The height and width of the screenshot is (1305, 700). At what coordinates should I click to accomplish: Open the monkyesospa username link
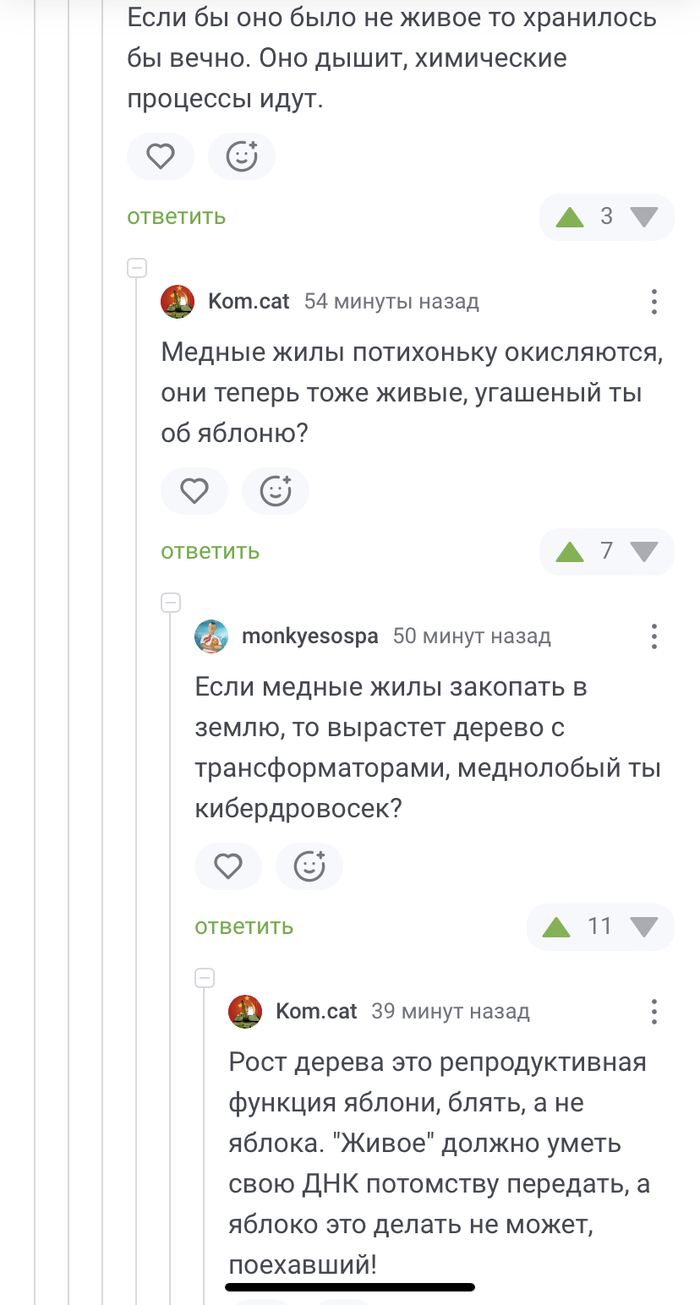tap(310, 636)
